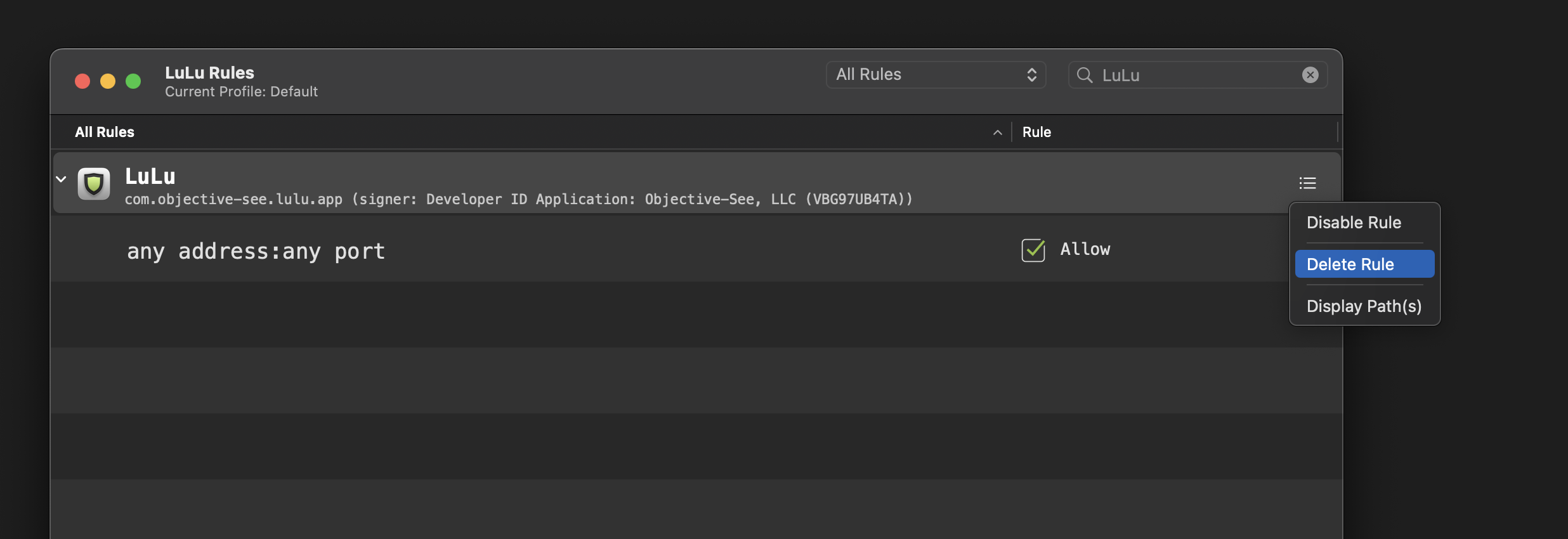1568x539 pixels.
Task: Click the magnifying glass search icon
Action: [x=1085, y=75]
